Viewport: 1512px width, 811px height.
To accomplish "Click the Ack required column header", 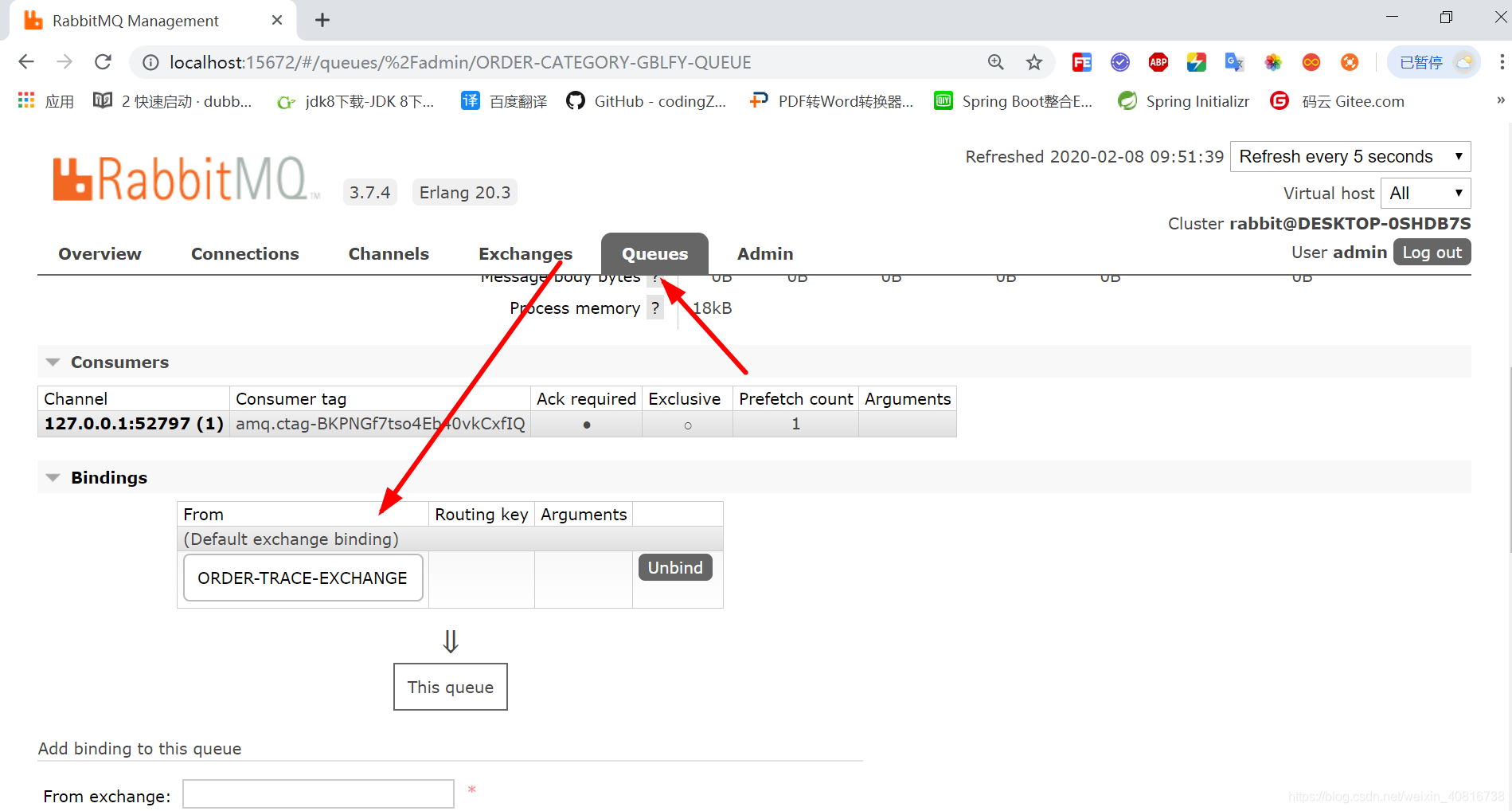I will tap(586, 398).
